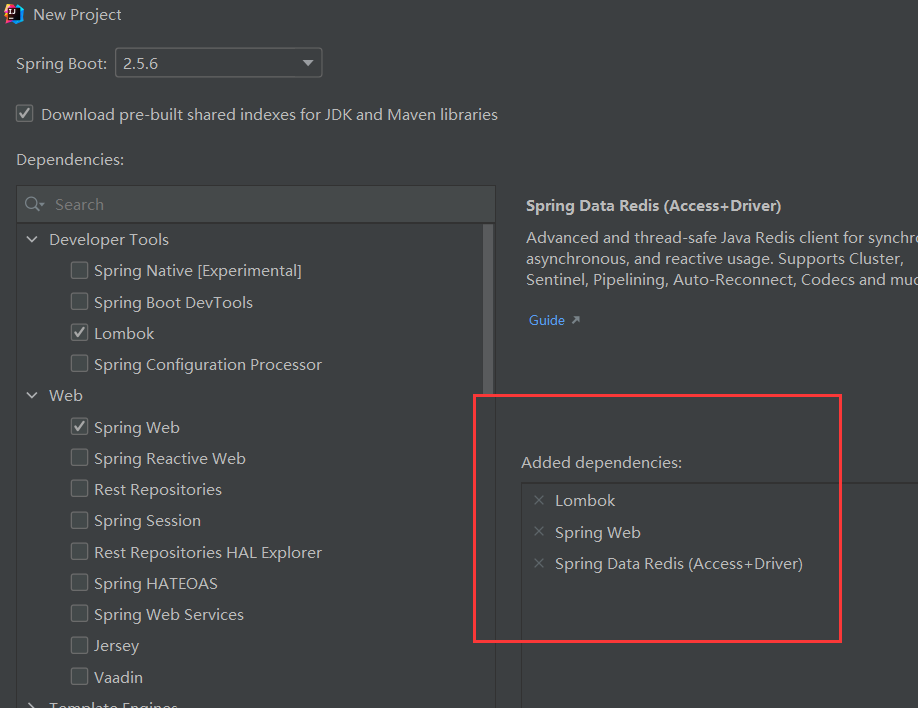Enable Spring Reactive Web checkbox

(x=80, y=457)
